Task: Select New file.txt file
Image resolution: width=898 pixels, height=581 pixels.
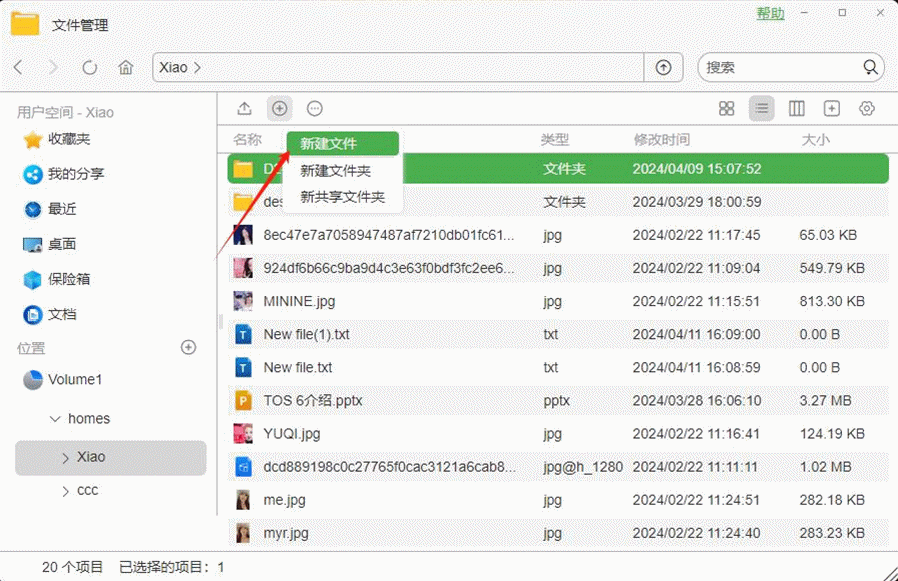Action: pos(558,367)
